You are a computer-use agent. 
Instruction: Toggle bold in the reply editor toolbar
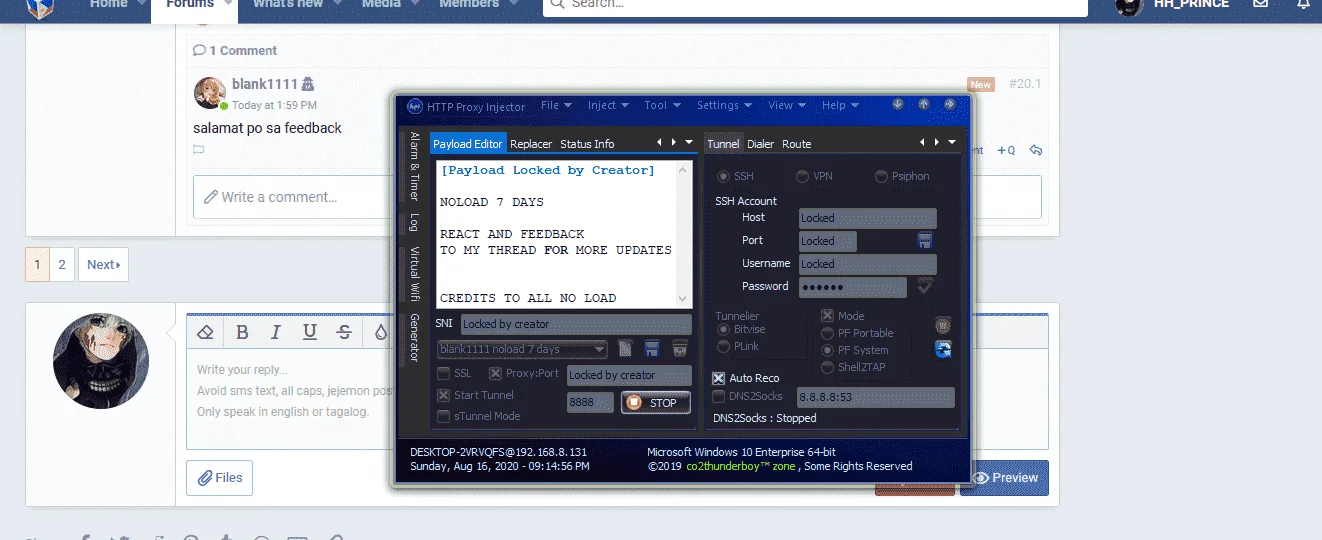tap(243, 332)
